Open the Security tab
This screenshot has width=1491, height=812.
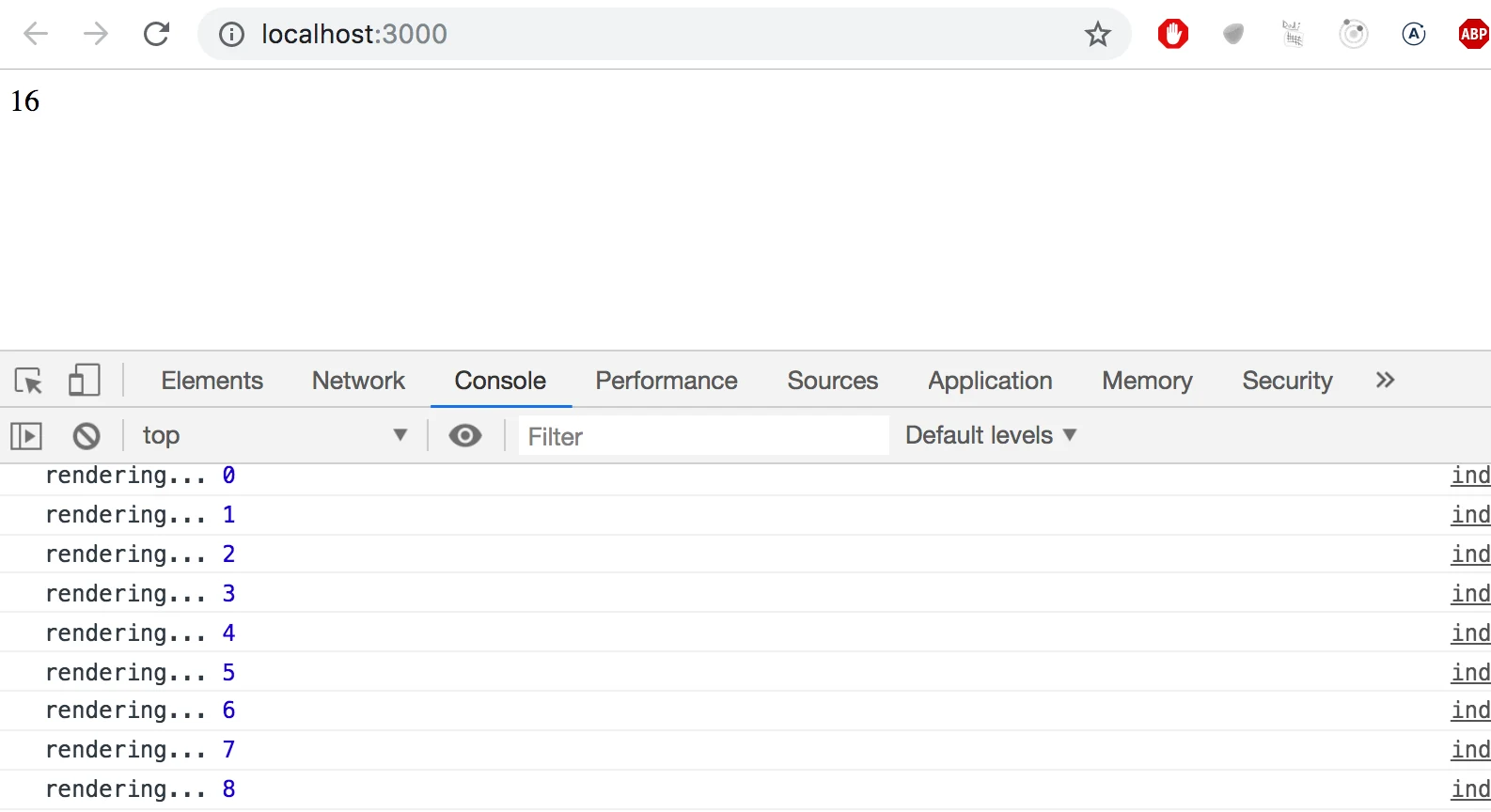click(1288, 381)
